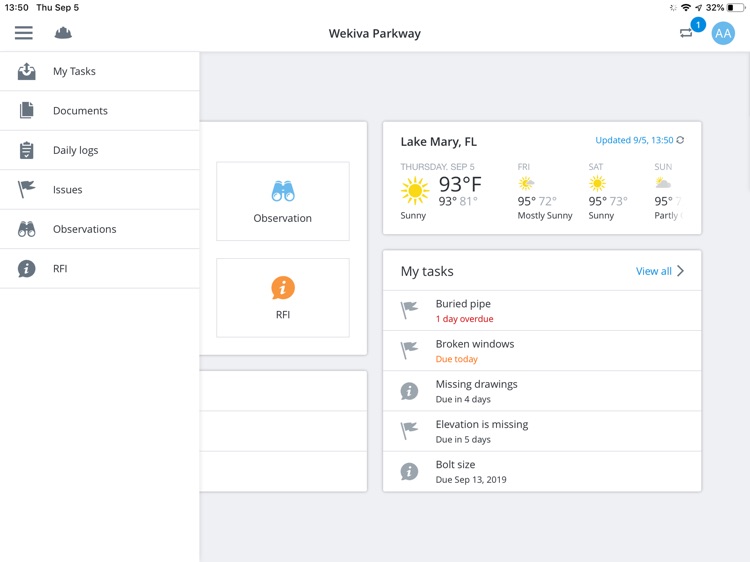750x562 pixels.
Task: Click today's sunny weather icon
Action: coord(415,190)
